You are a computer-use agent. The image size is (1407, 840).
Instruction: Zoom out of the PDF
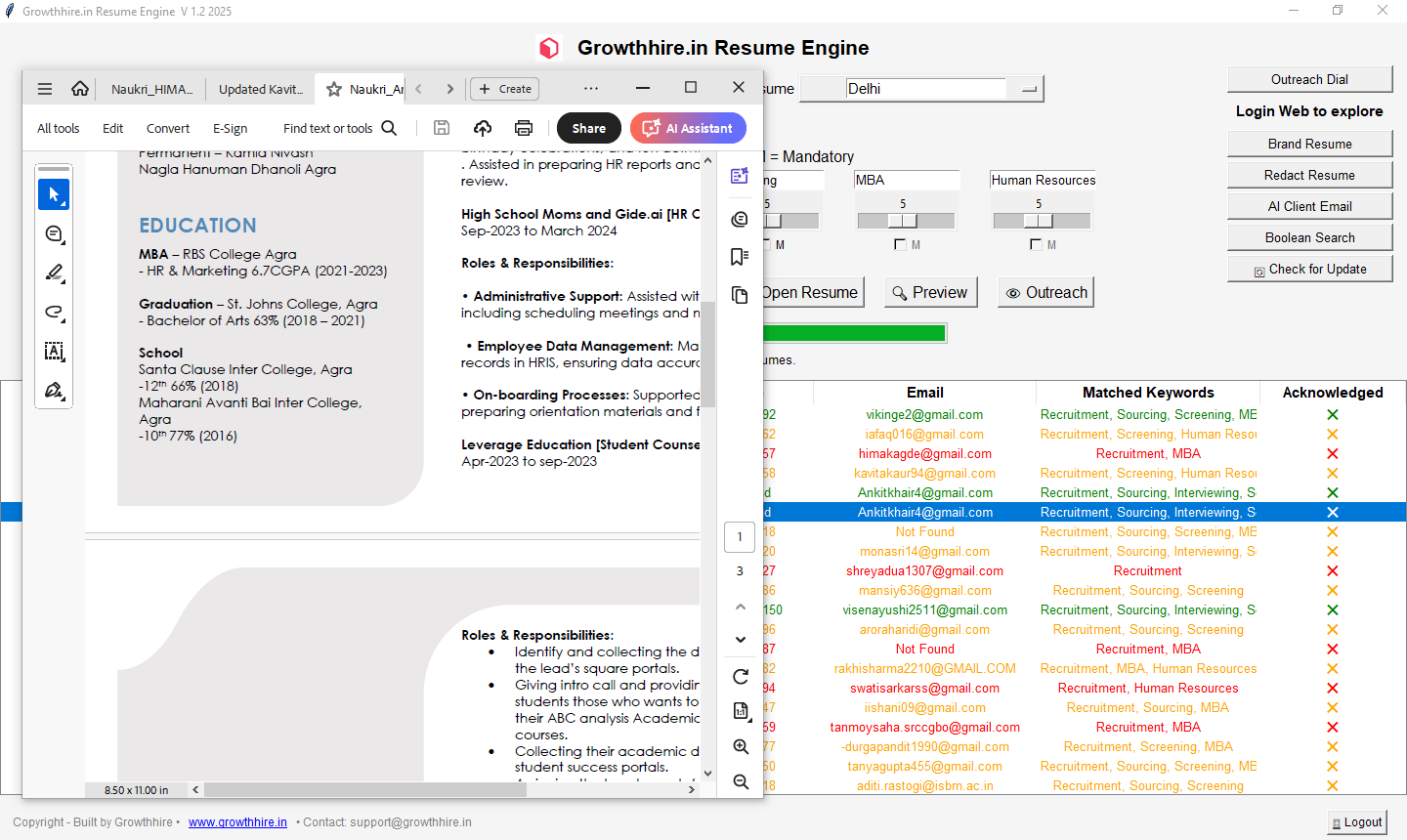[x=741, y=782]
